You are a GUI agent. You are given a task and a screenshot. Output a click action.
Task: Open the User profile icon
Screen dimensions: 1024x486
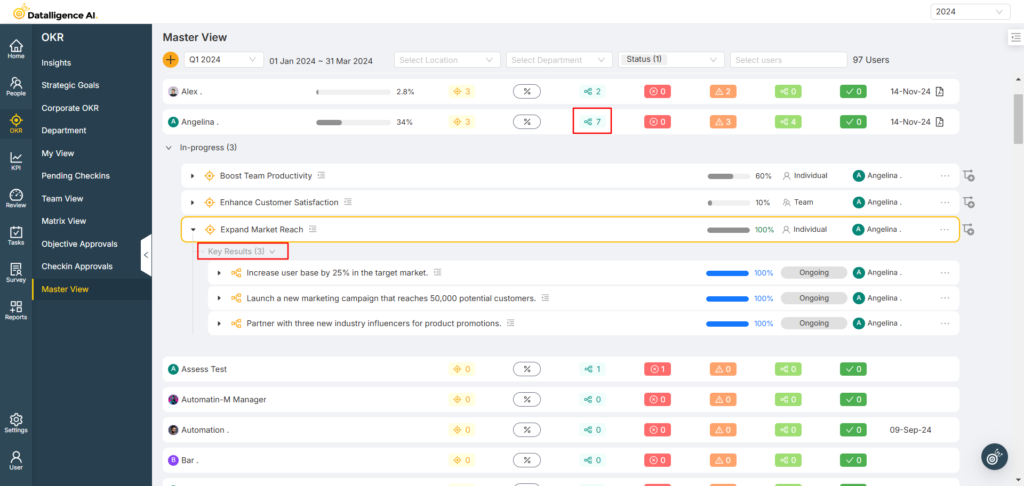pyautogui.click(x=16, y=460)
